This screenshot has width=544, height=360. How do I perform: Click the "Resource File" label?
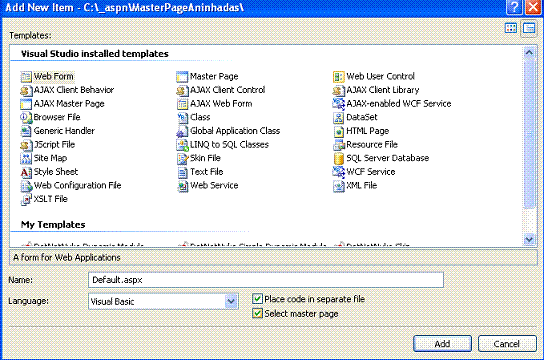(x=372, y=145)
